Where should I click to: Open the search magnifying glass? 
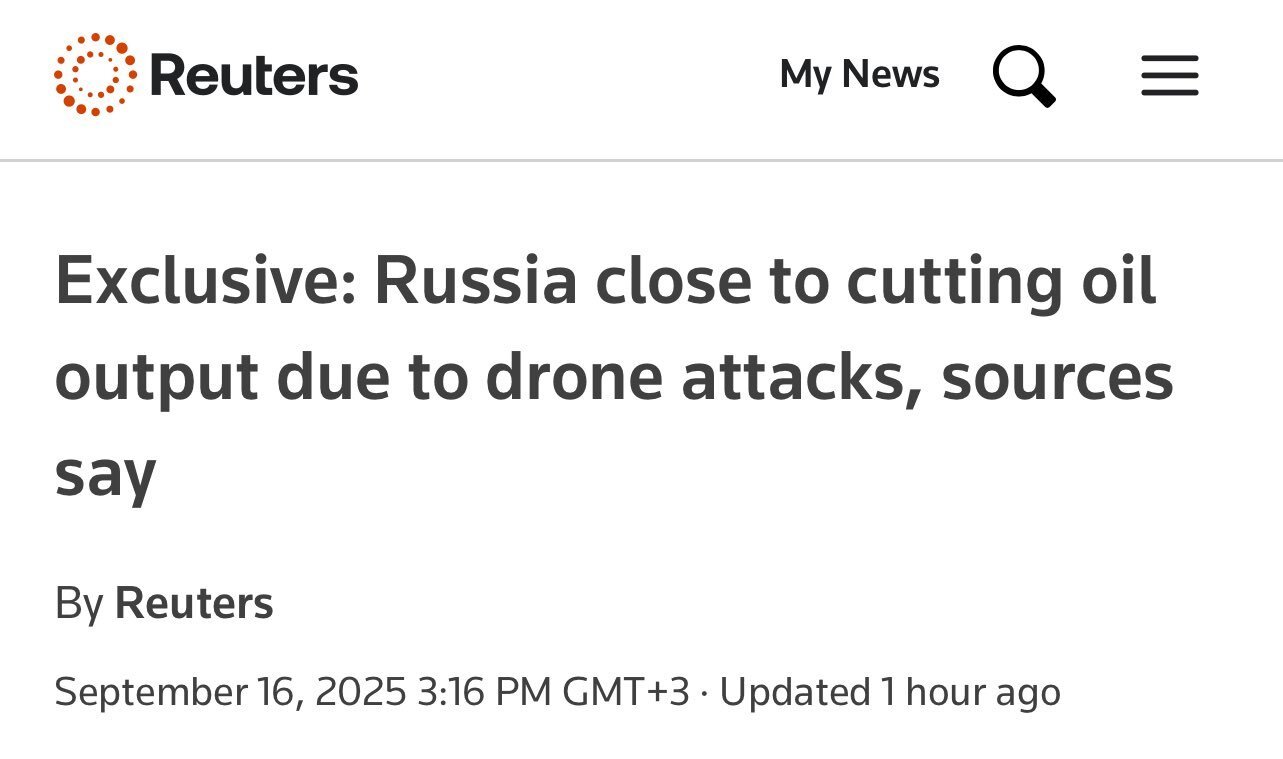(1023, 77)
